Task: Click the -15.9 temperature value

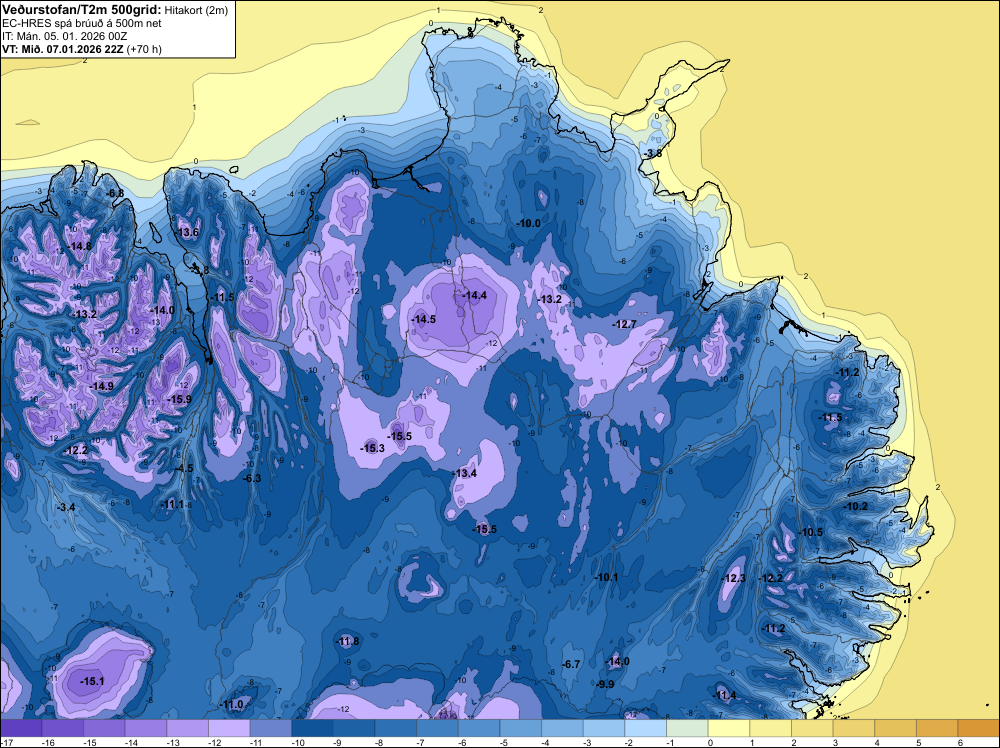Action: pos(179,399)
